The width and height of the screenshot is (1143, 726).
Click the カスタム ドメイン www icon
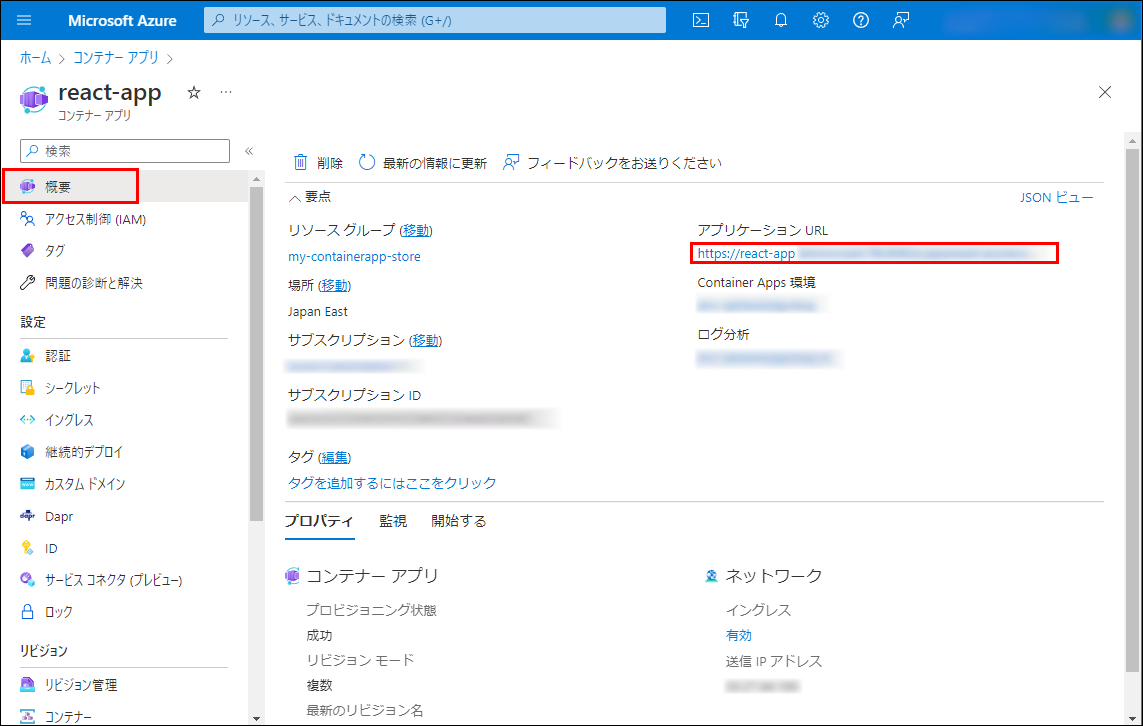point(28,484)
